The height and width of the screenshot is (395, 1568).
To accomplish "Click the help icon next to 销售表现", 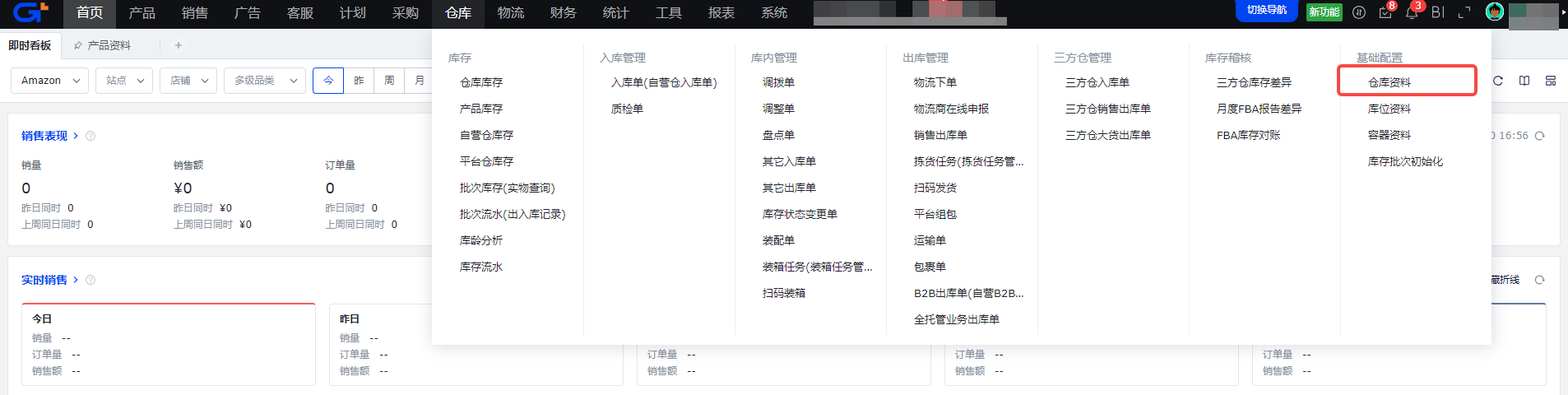I will coord(90,136).
